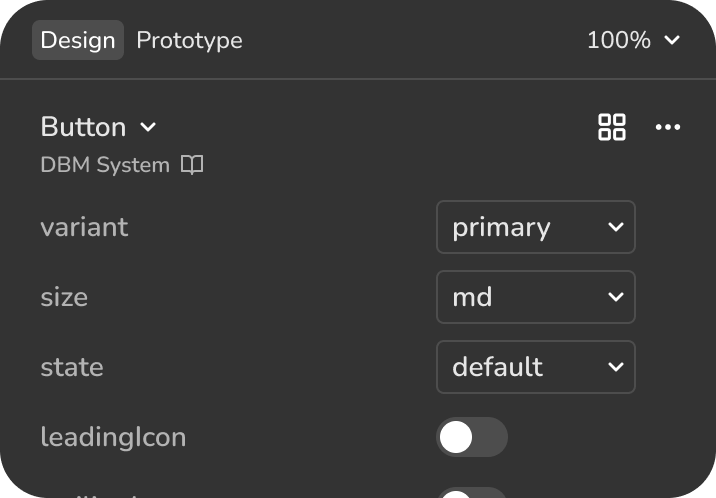
Task: Click the size property label
Action: click(64, 297)
